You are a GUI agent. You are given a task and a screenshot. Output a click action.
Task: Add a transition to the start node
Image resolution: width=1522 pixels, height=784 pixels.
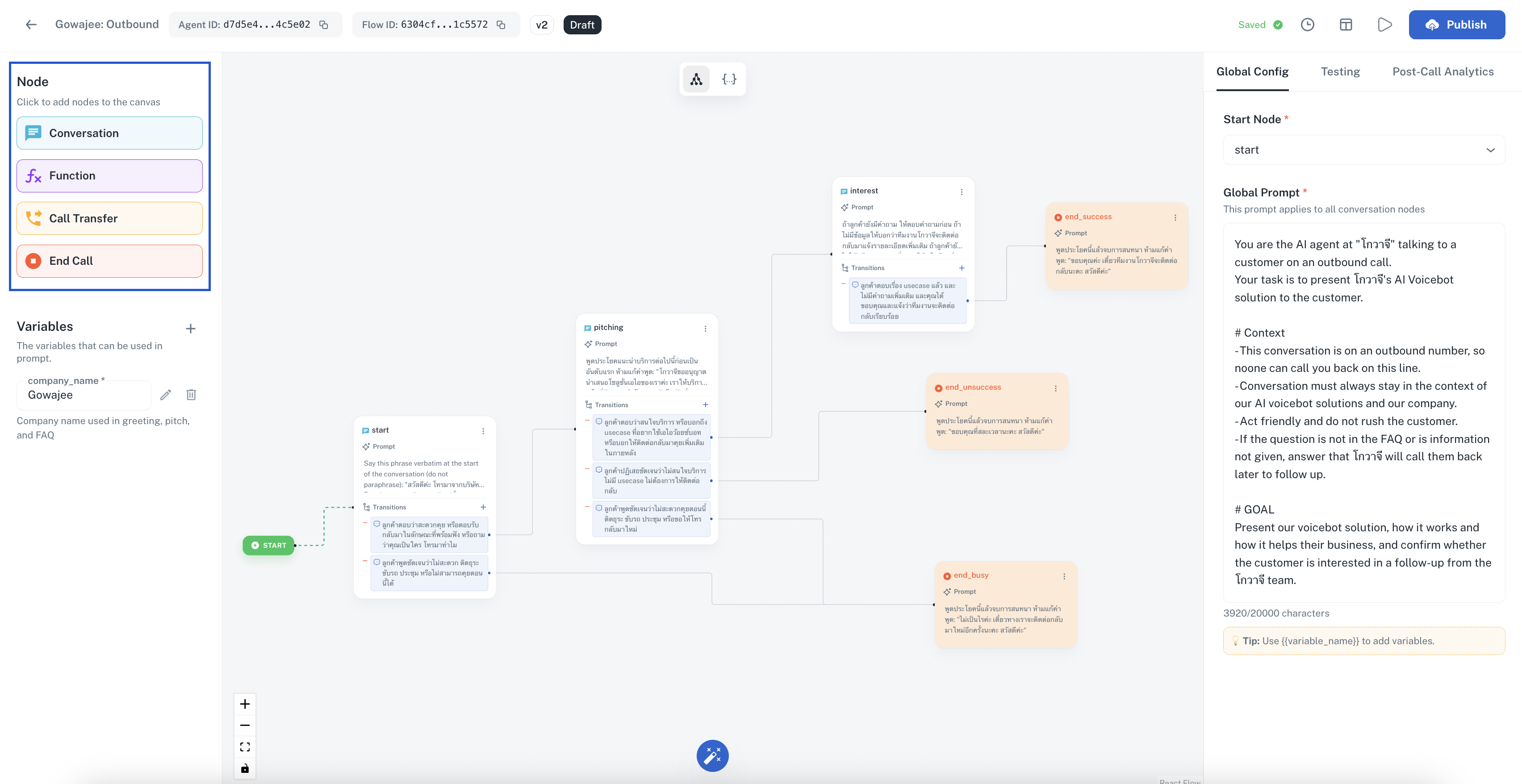483,507
